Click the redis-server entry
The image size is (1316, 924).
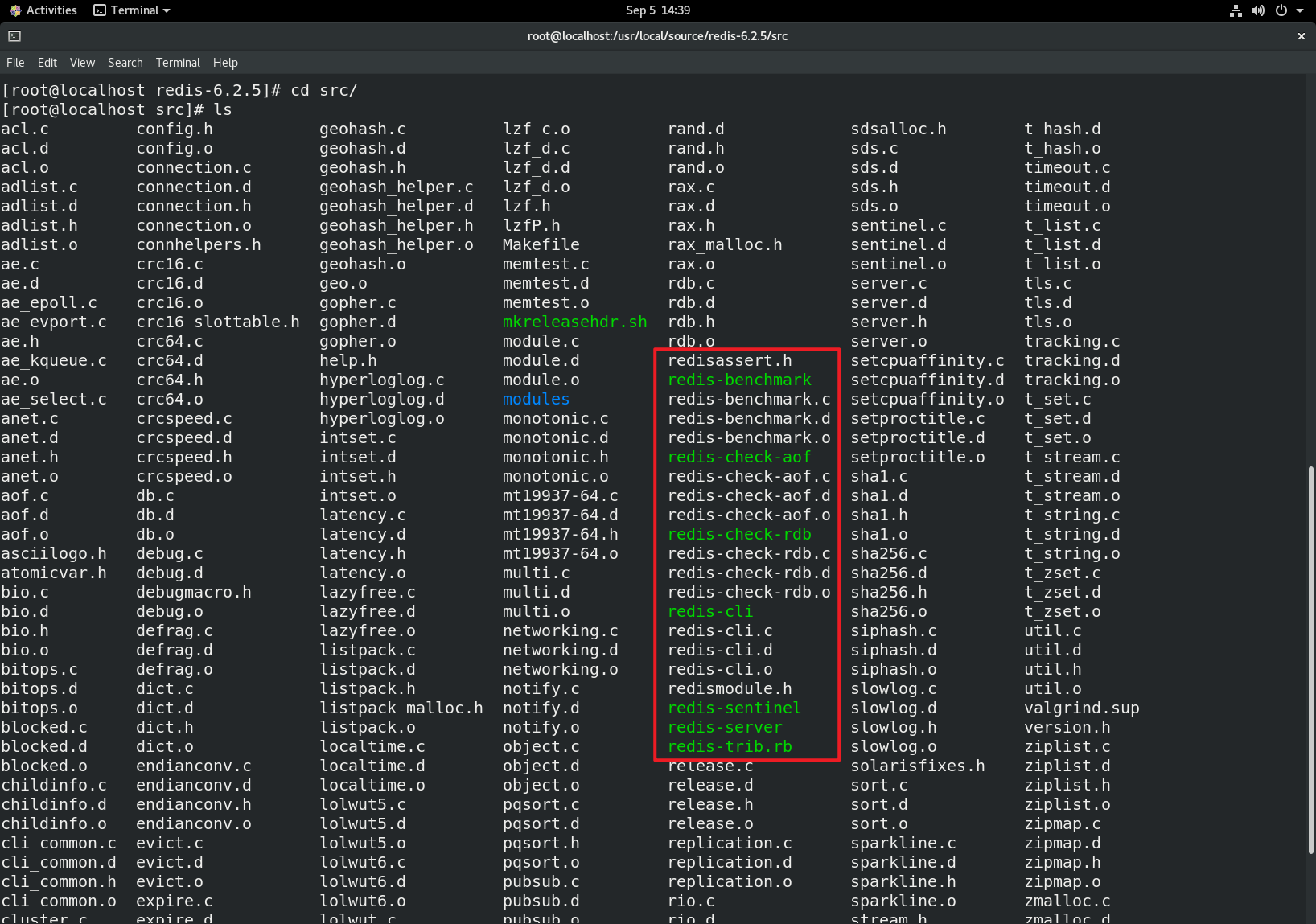[x=725, y=727]
